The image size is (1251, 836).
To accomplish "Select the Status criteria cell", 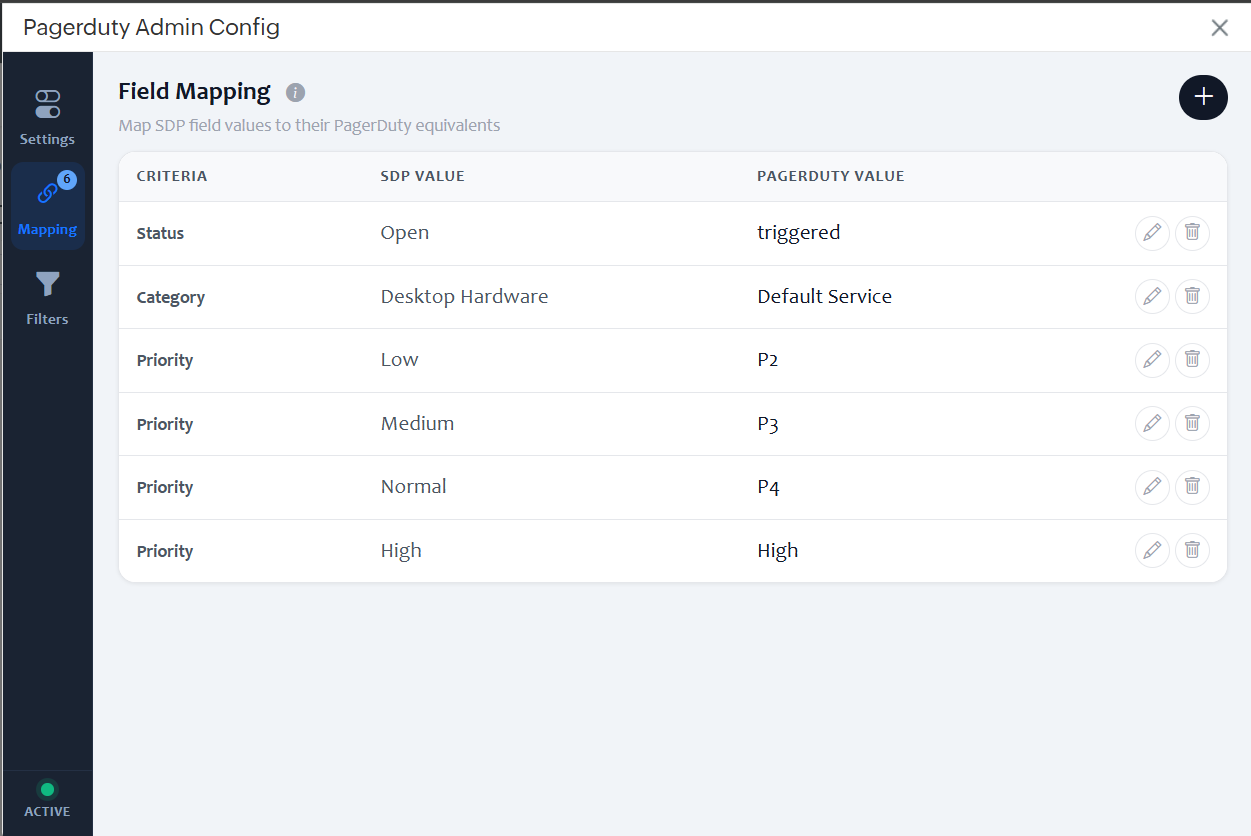I will 161,233.
